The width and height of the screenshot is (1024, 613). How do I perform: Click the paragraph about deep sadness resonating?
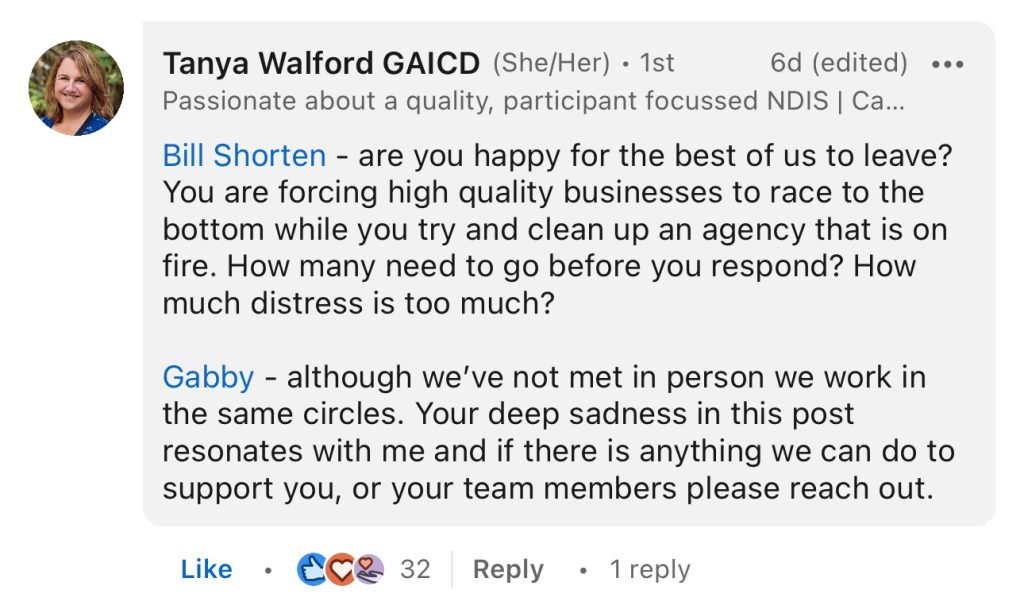tap(559, 432)
